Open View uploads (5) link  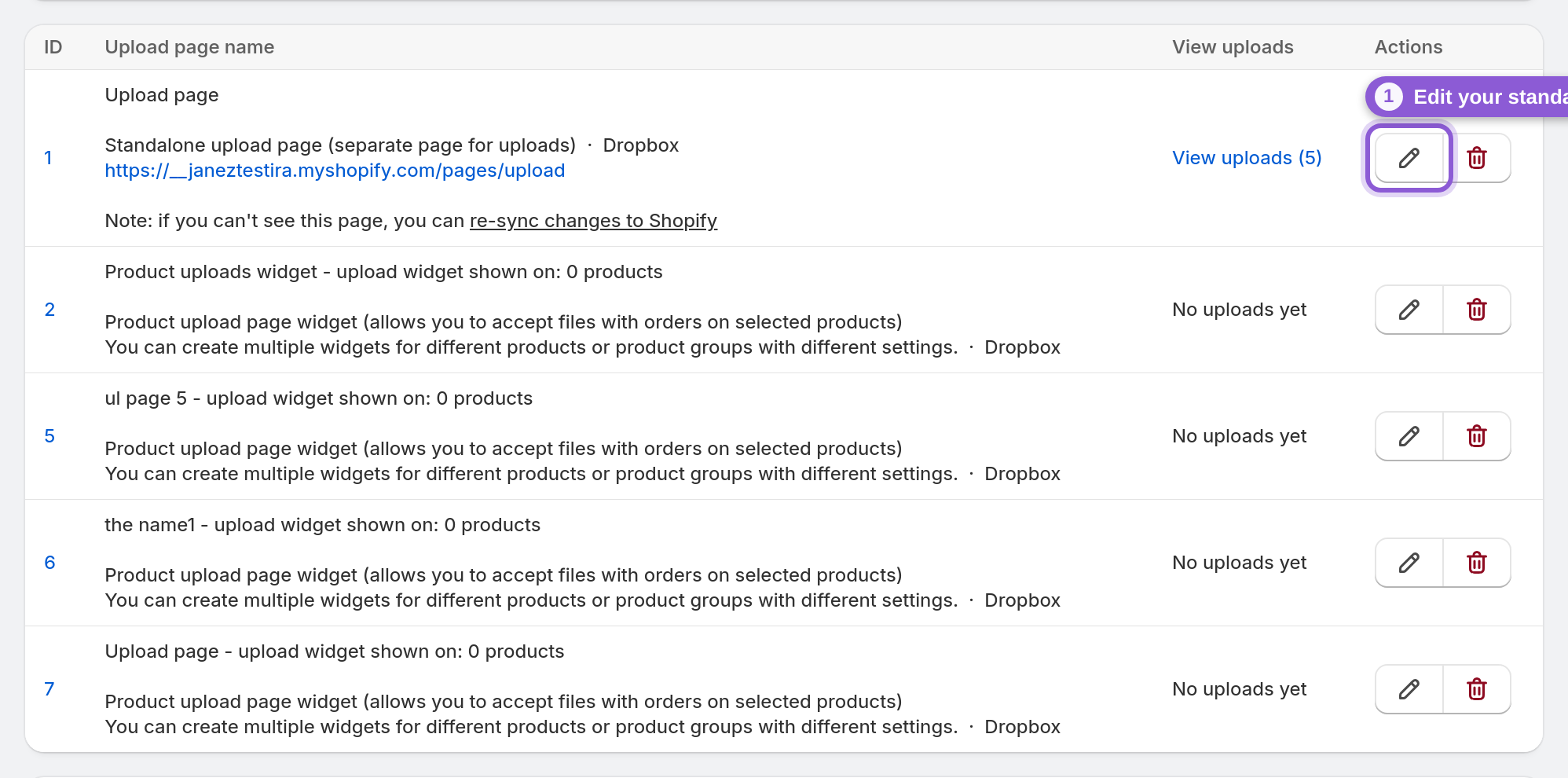(1247, 158)
